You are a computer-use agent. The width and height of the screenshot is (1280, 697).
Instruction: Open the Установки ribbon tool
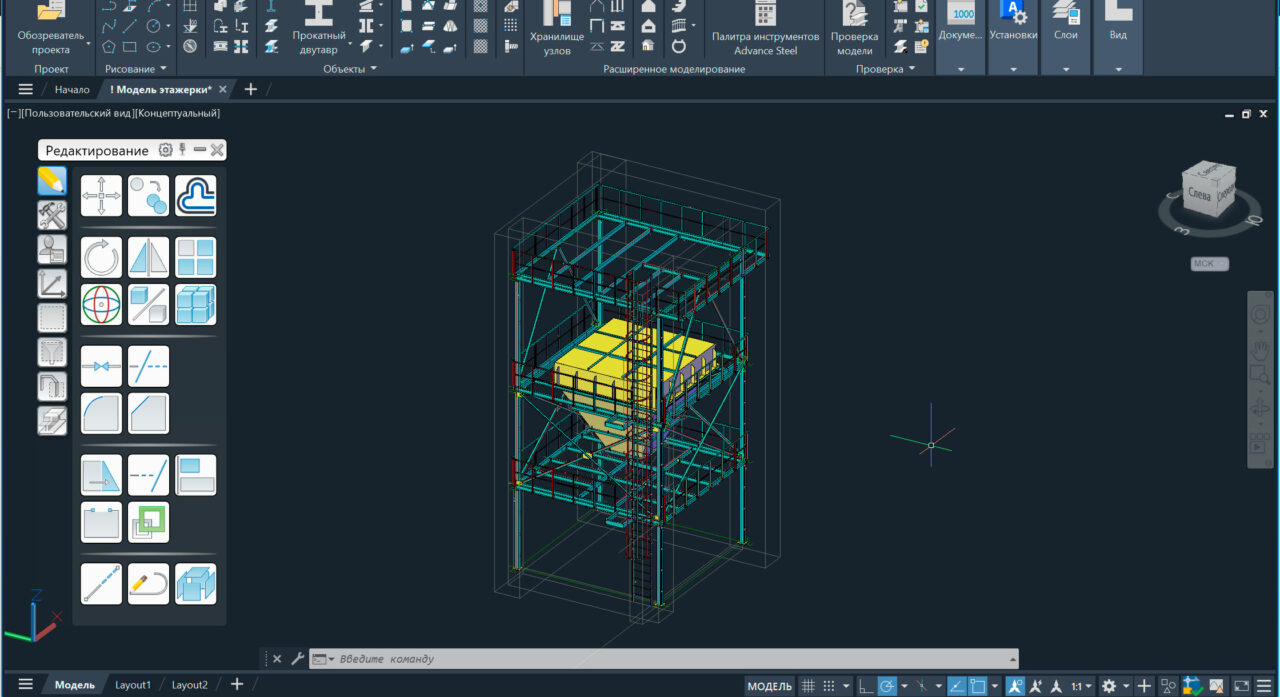click(1013, 28)
